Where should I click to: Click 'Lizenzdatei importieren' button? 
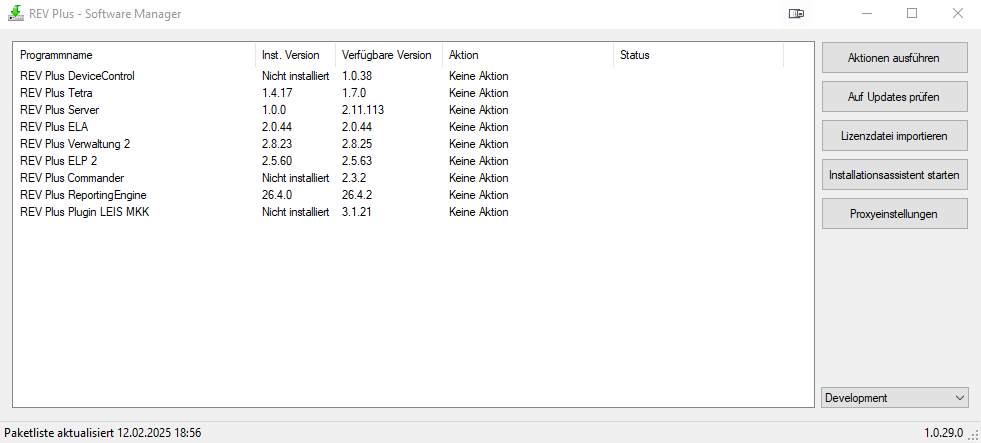(x=894, y=135)
